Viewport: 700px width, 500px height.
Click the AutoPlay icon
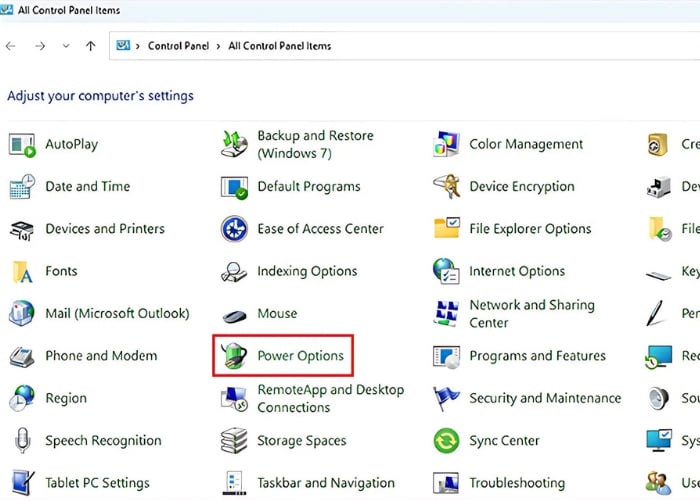22,144
